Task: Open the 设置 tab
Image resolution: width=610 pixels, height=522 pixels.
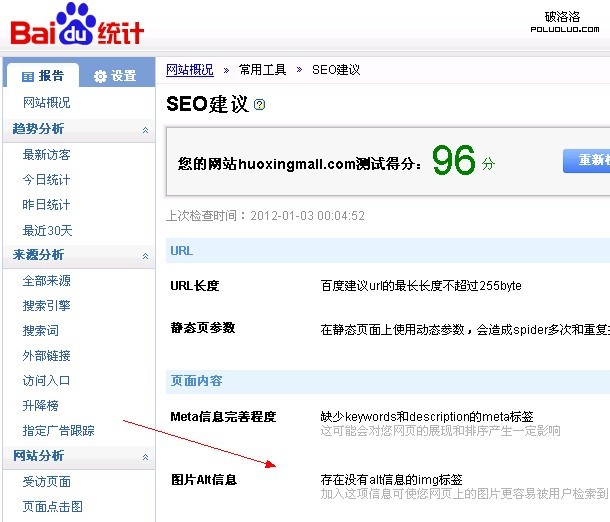Action: point(115,76)
